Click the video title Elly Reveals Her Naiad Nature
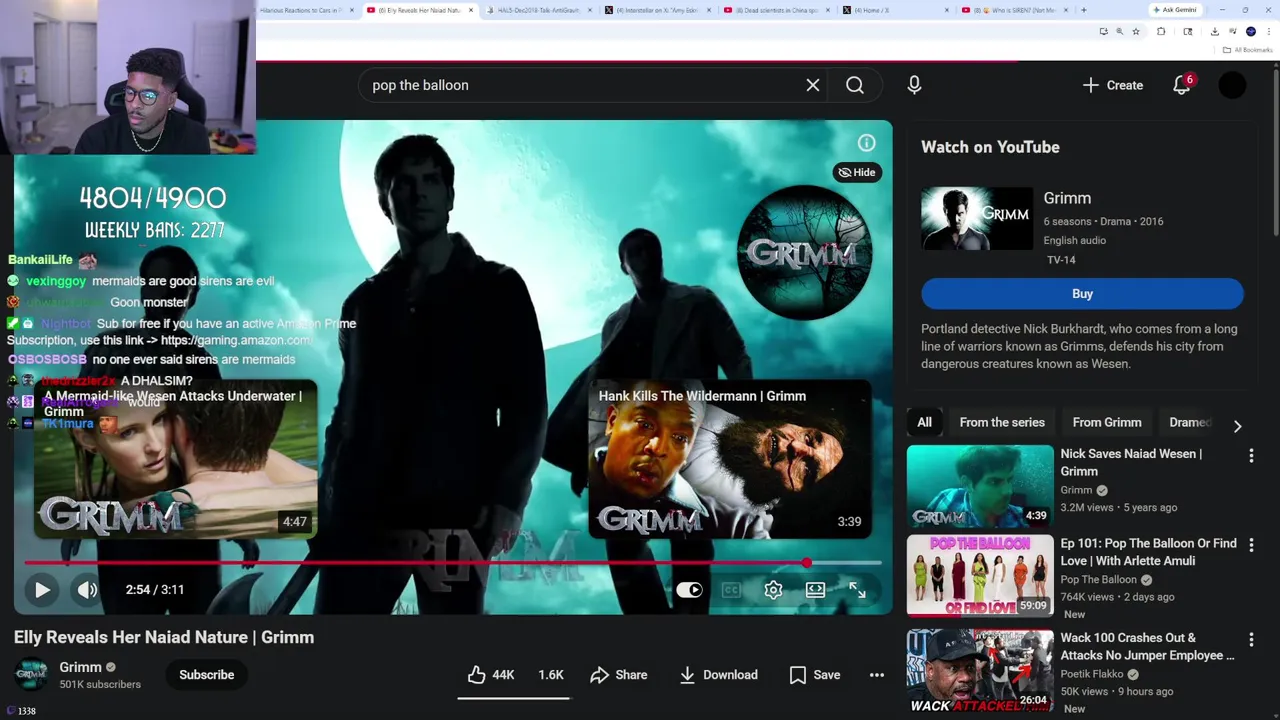 164,637
